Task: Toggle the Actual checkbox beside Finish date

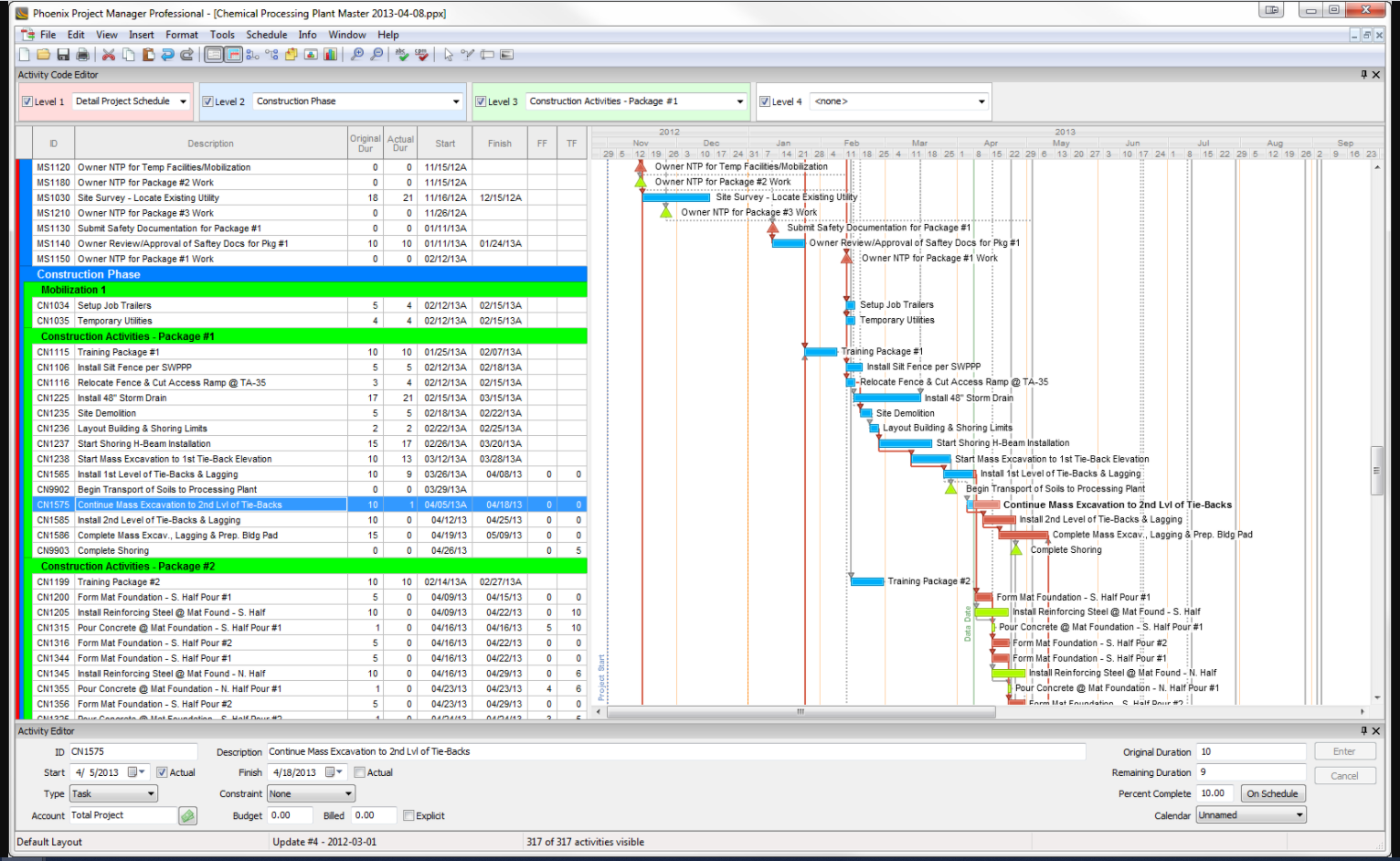Action: click(x=359, y=772)
